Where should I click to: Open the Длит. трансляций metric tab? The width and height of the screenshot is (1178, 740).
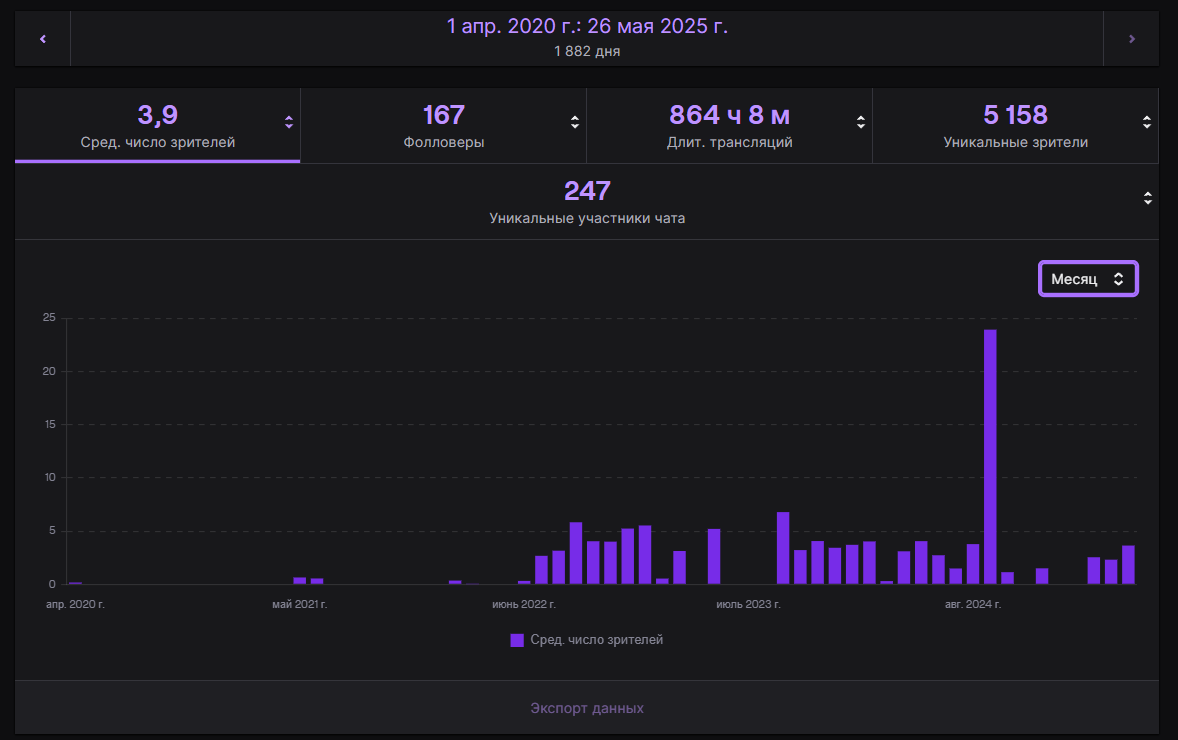point(729,125)
